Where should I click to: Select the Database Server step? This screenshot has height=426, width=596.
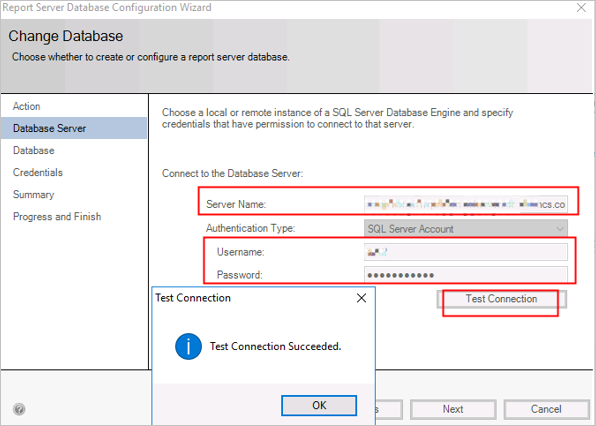pyautogui.click(x=49, y=128)
